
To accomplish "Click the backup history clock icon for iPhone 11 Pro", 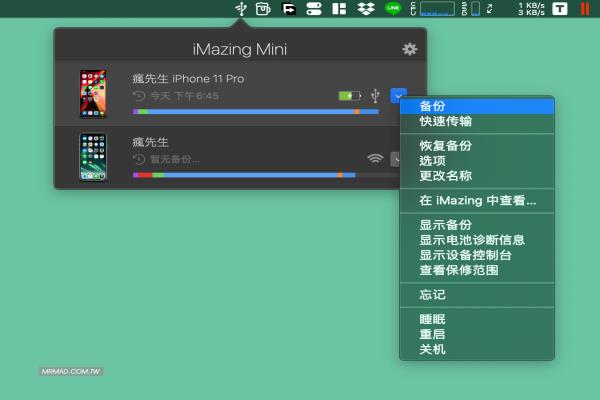I will pyautogui.click(x=139, y=96).
